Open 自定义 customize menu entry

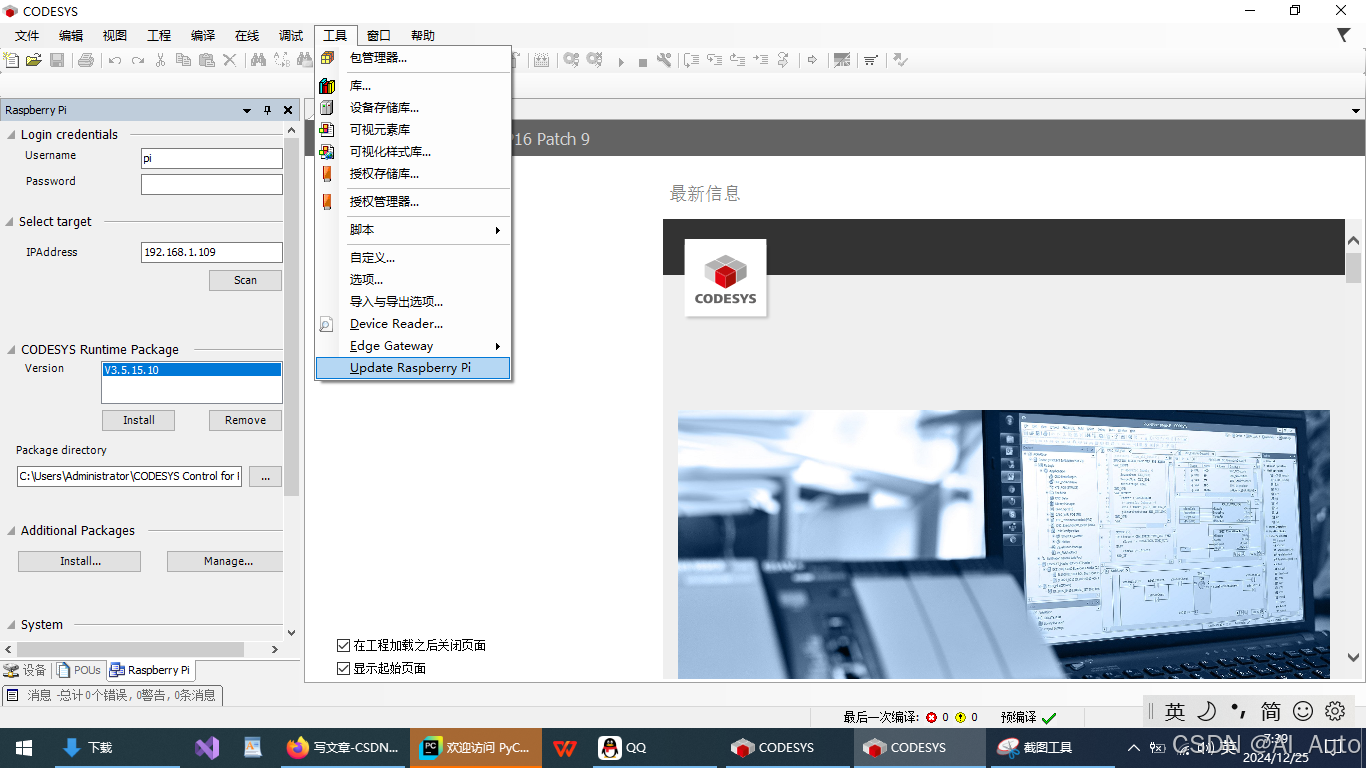[413, 258]
